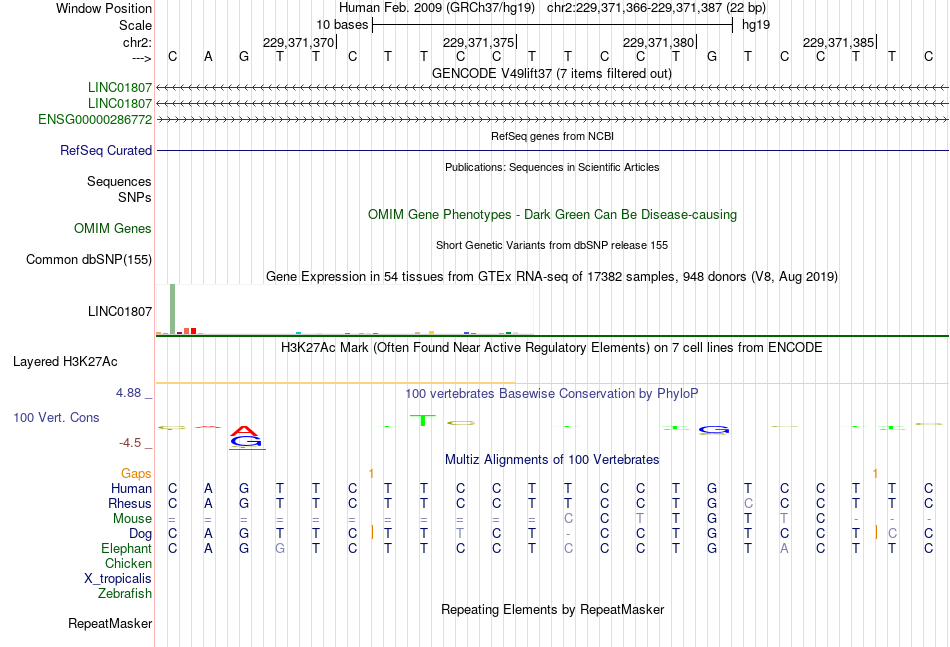This screenshot has height=647, width=950.
Task: Click position marker 229,371,370
Action: (x=298, y=42)
